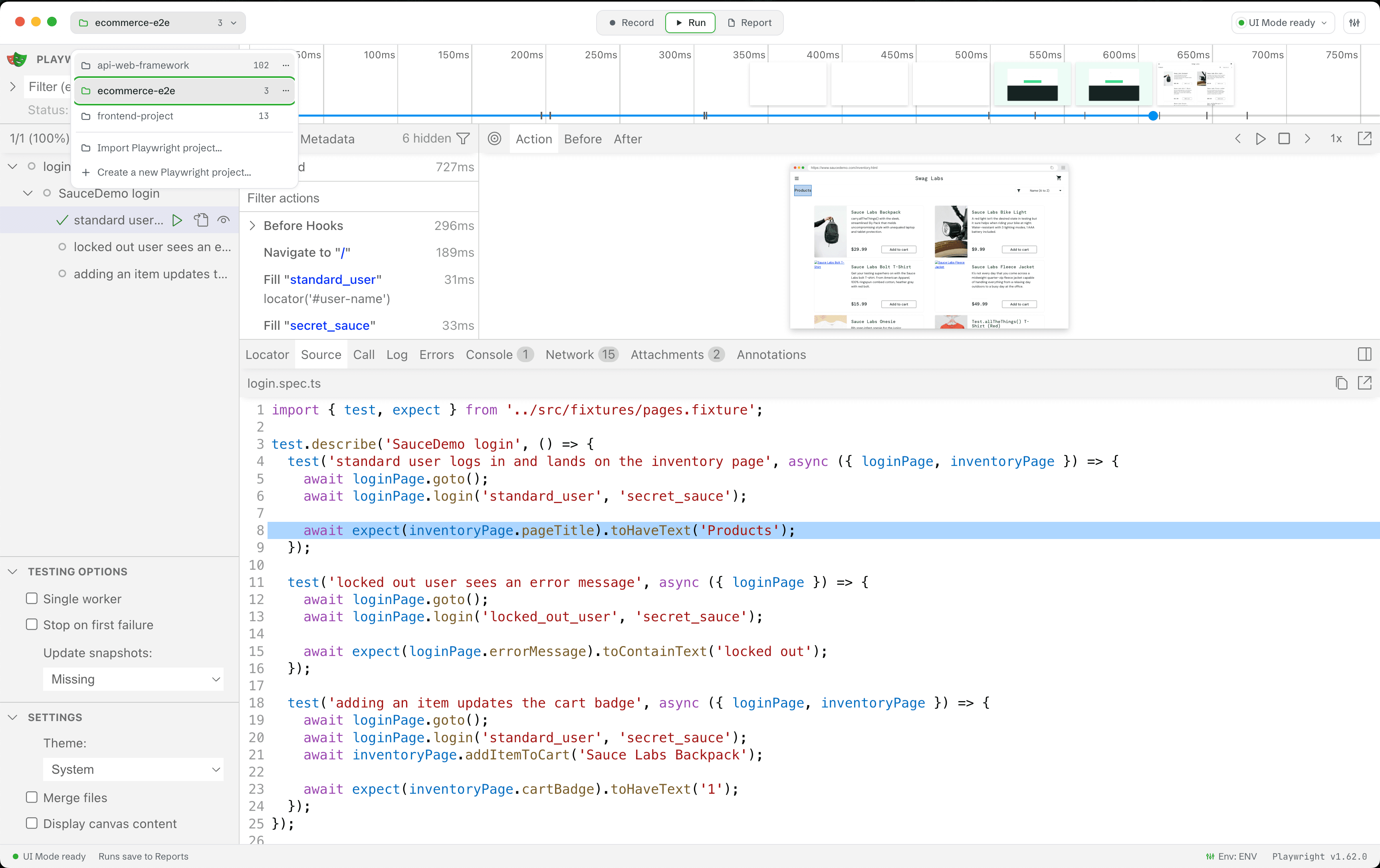
Task: Open more options for ecommerce-e2e
Action: click(286, 91)
